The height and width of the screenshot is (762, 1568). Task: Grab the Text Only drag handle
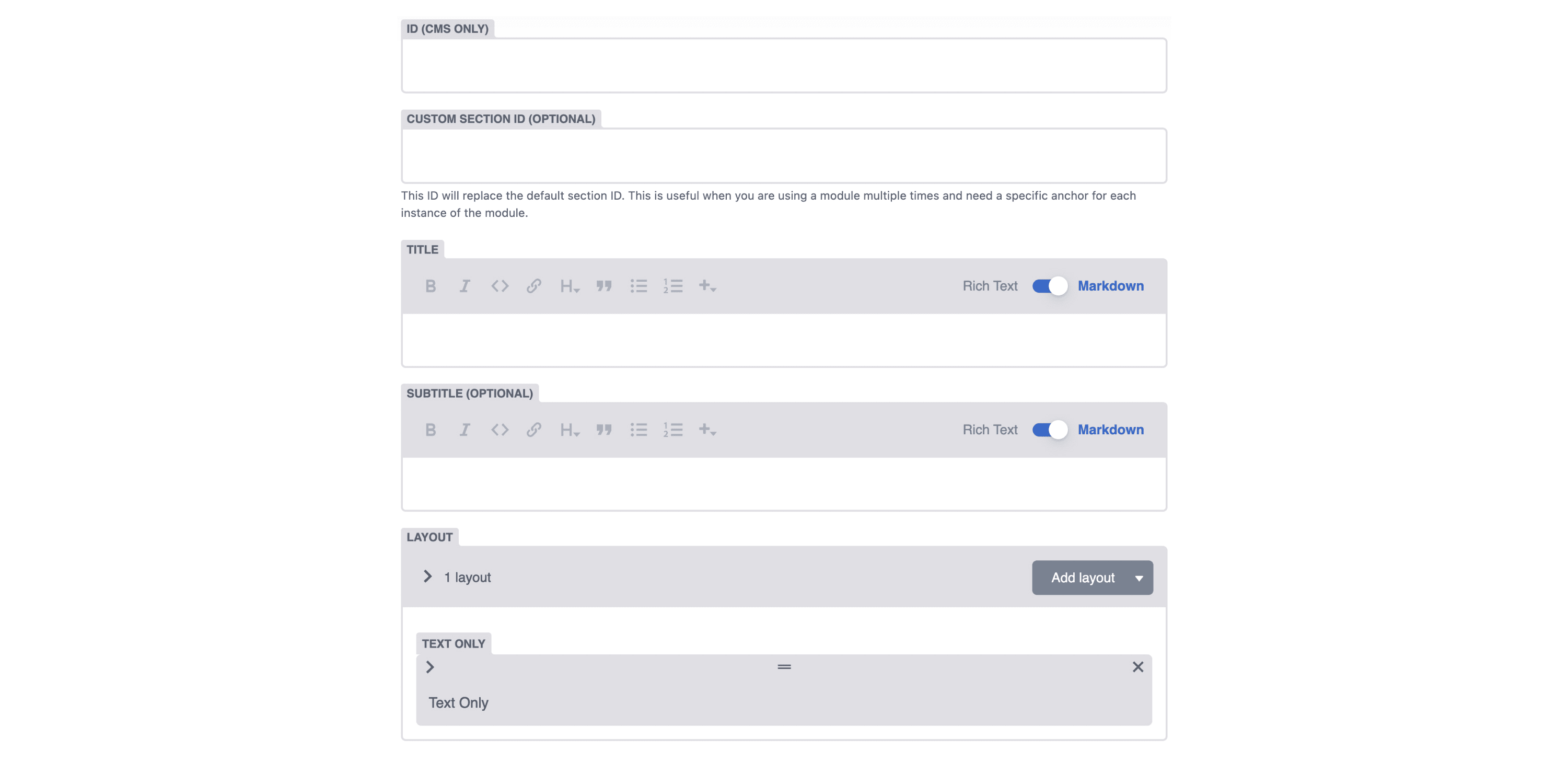(784, 667)
